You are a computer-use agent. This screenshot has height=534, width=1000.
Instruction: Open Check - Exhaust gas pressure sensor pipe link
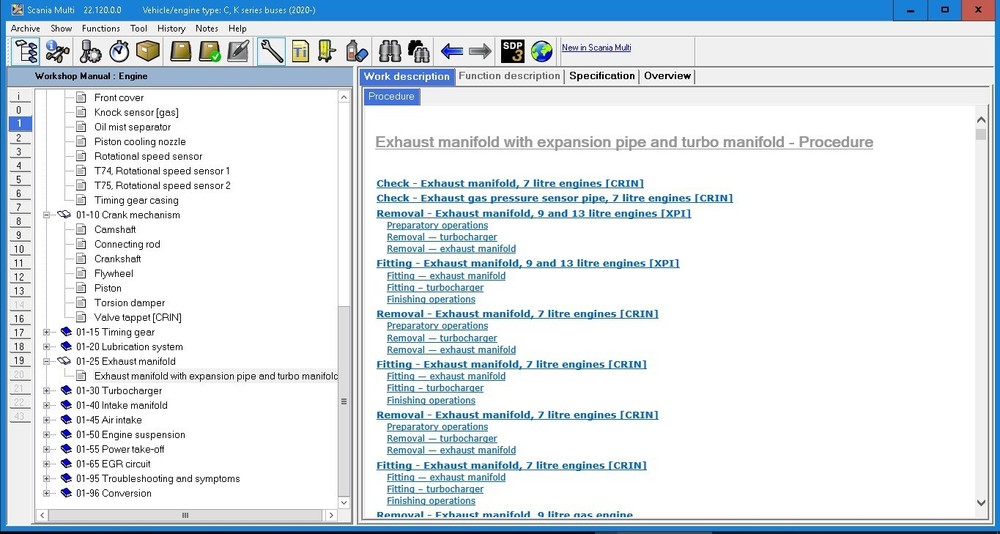(554, 198)
